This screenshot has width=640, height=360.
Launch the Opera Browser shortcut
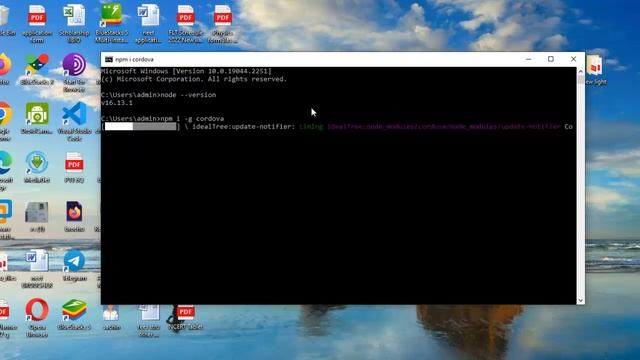click(x=37, y=318)
